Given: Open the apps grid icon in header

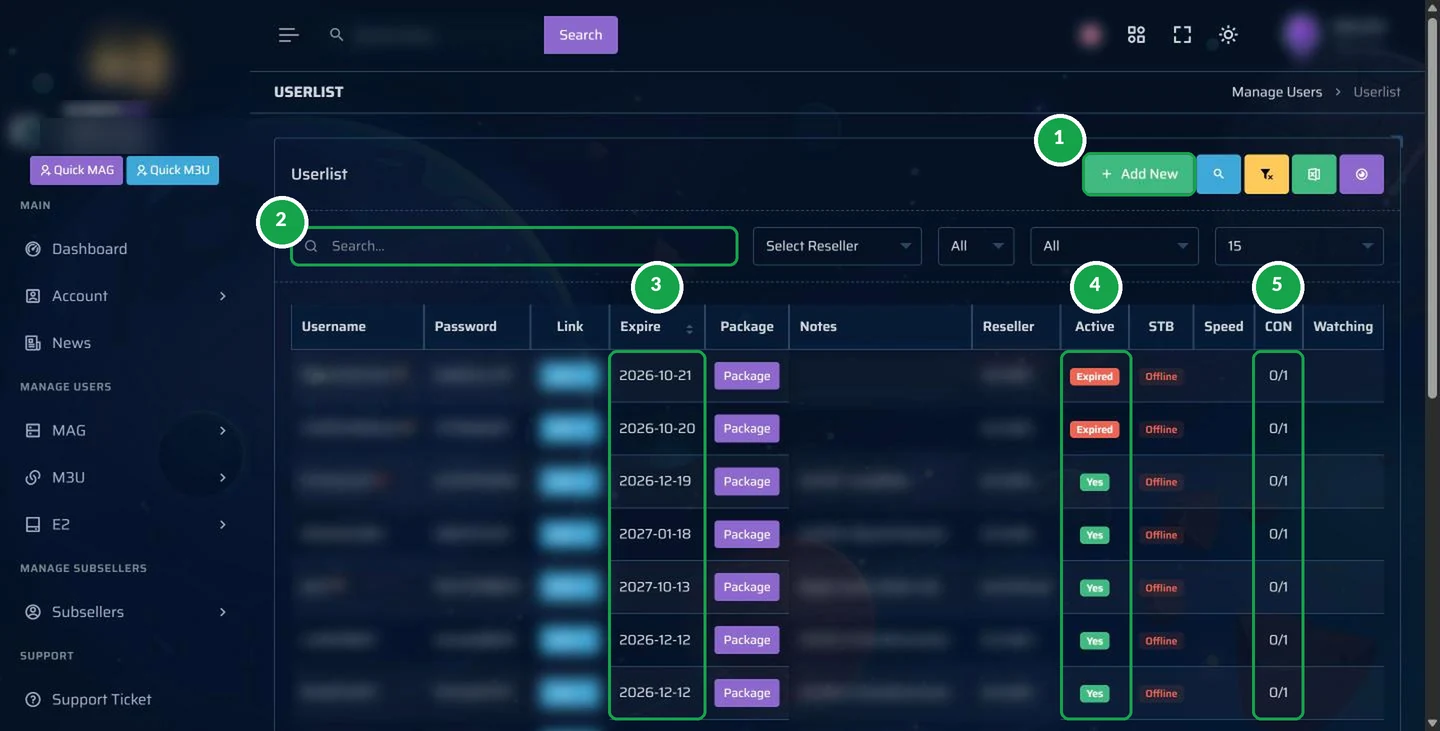Looking at the screenshot, I should pyautogui.click(x=1136, y=35).
